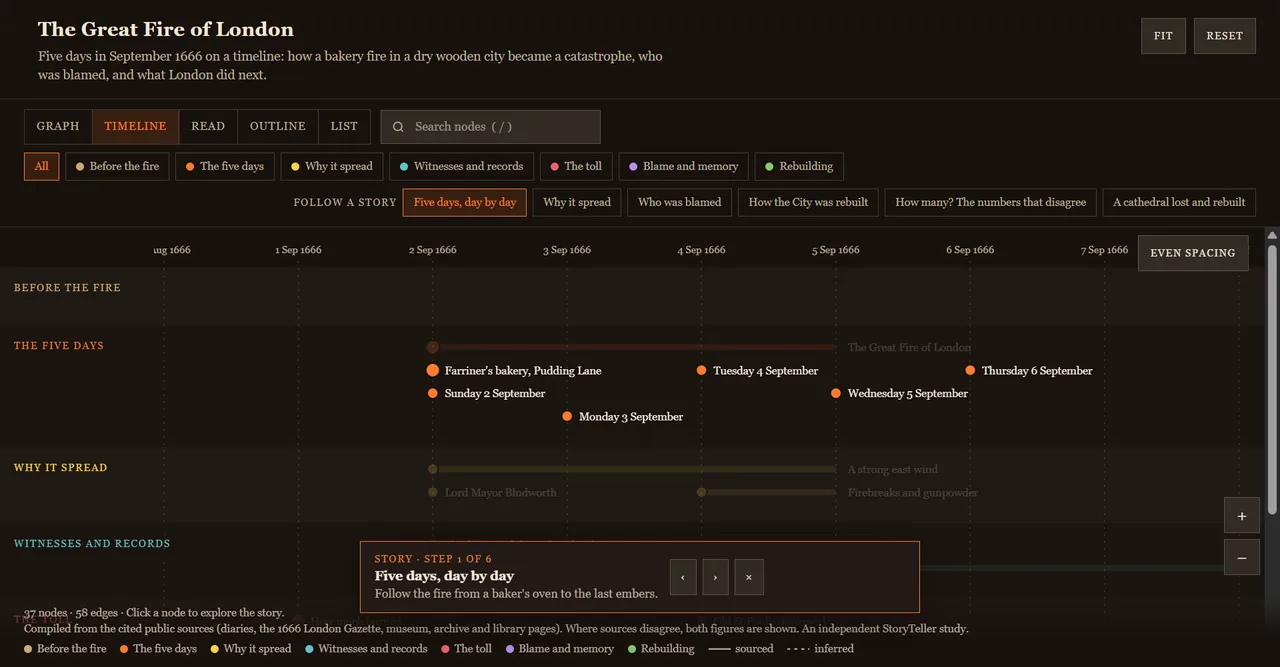Click the green Rebuilding legend dot
This screenshot has width=1280, height=667.
632,649
